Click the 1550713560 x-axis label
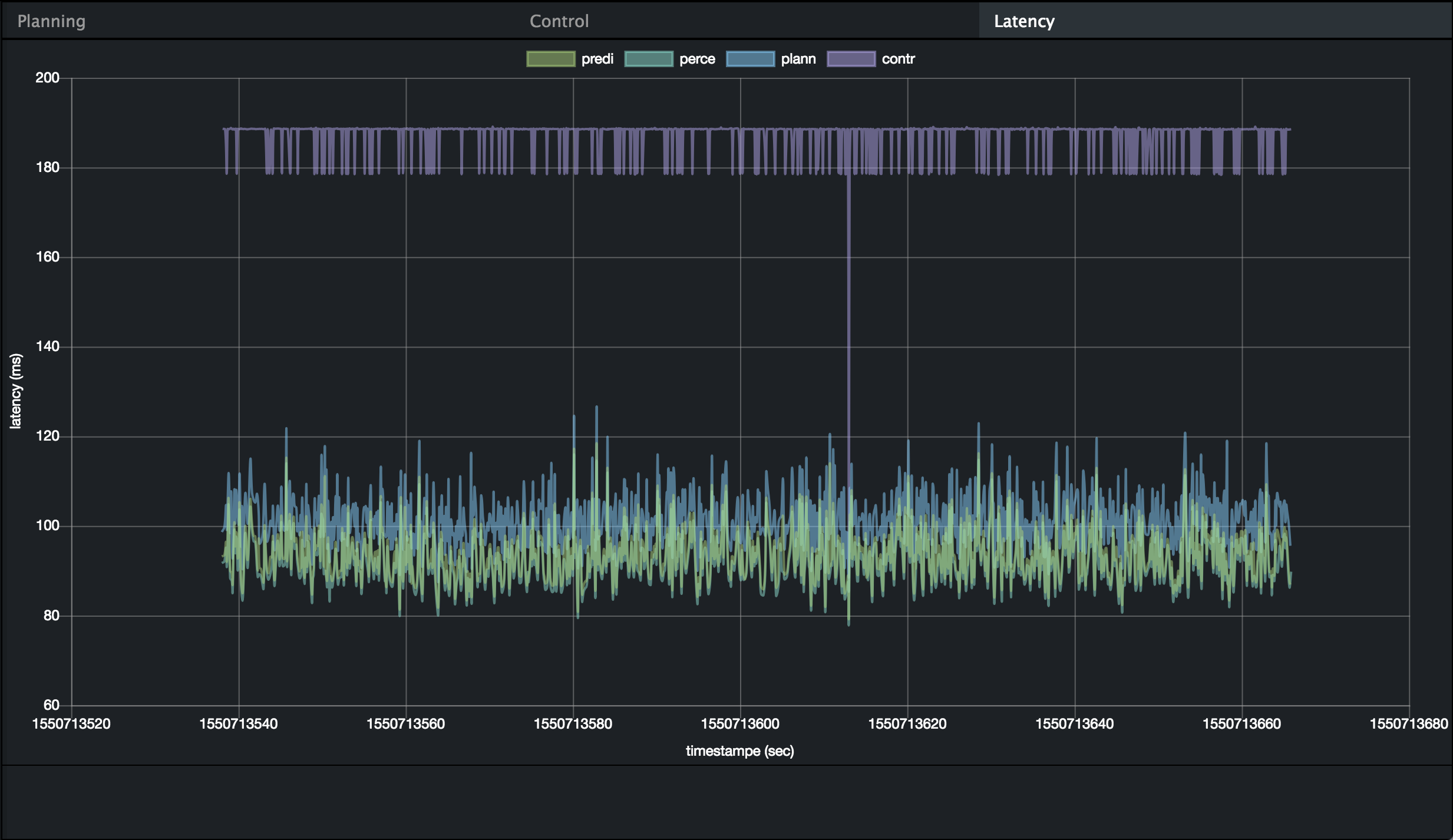The height and width of the screenshot is (840, 1453). (x=406, y=724)
